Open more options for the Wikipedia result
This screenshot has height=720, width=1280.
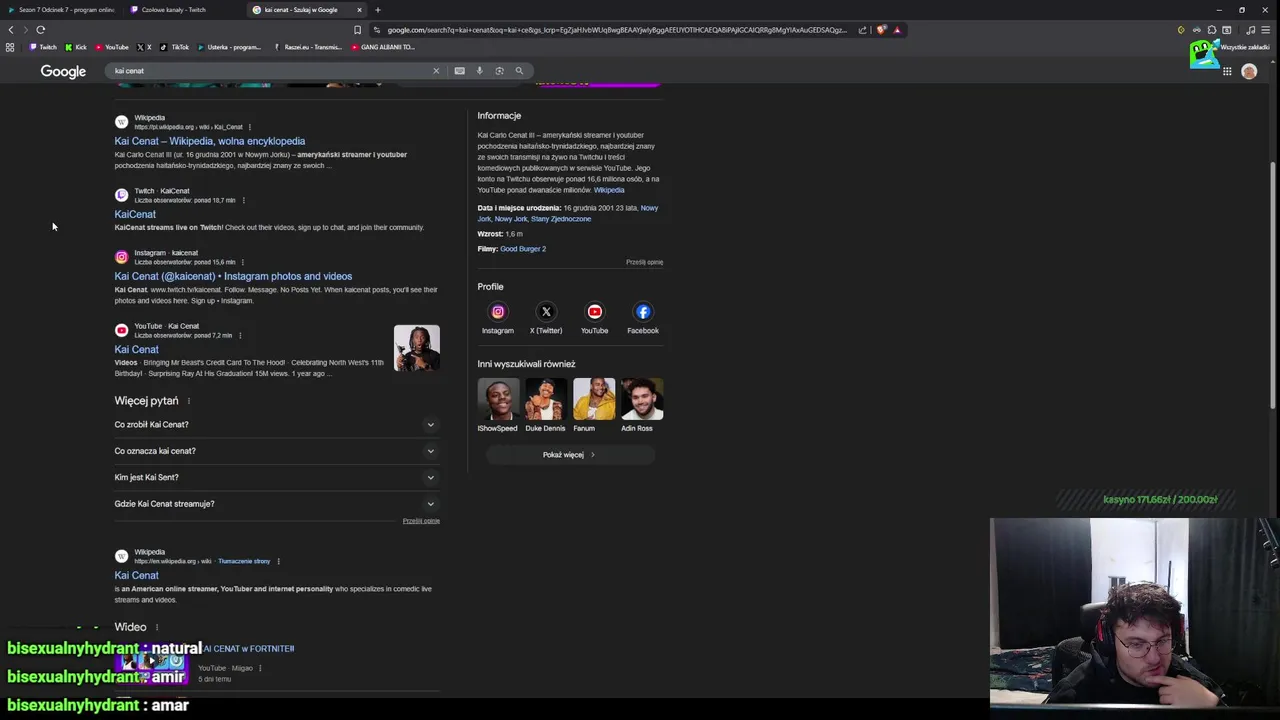click(249, 127)
